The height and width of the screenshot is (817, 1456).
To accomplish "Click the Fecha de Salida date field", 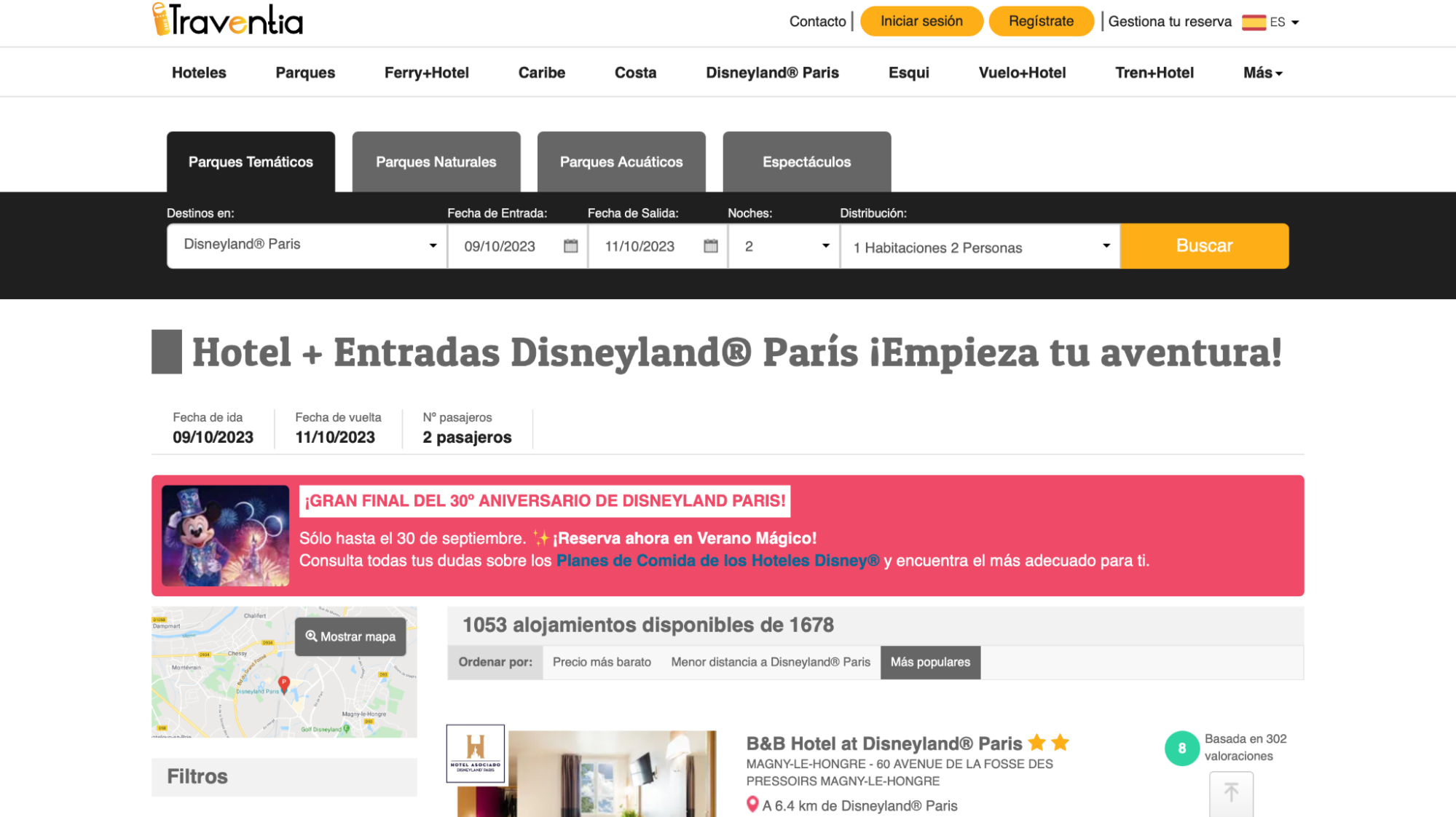I will pos(658,246).
